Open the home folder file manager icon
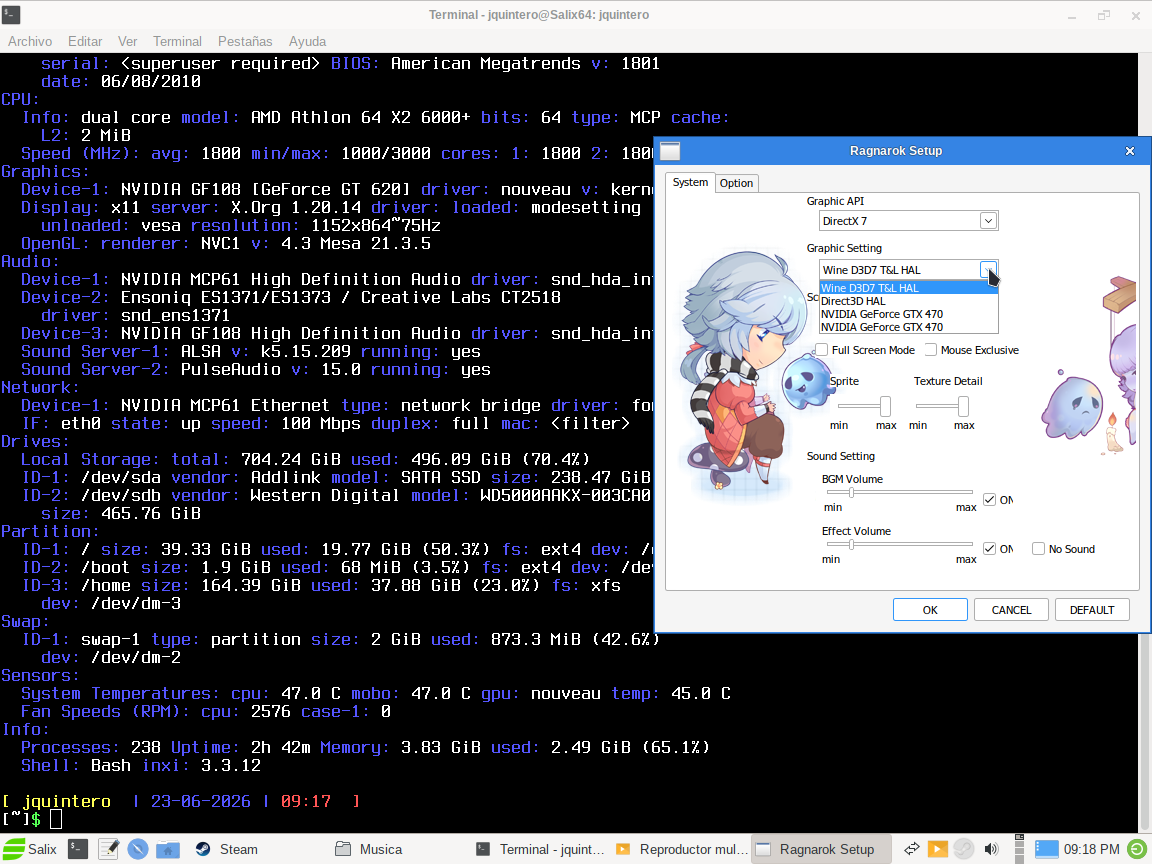Image resolution: width=1152 pixels, height=864 pixels. pos(168,849)
